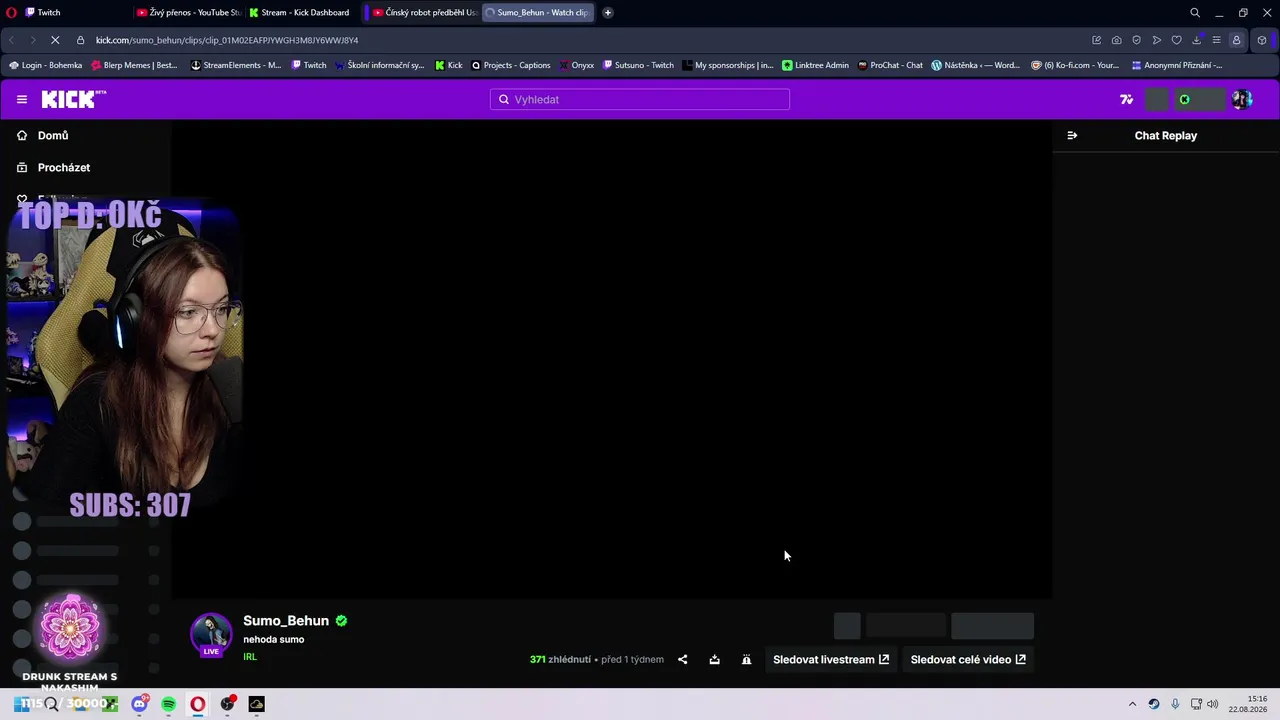Go back with the browser back arrow

click(x=11, y=40)
